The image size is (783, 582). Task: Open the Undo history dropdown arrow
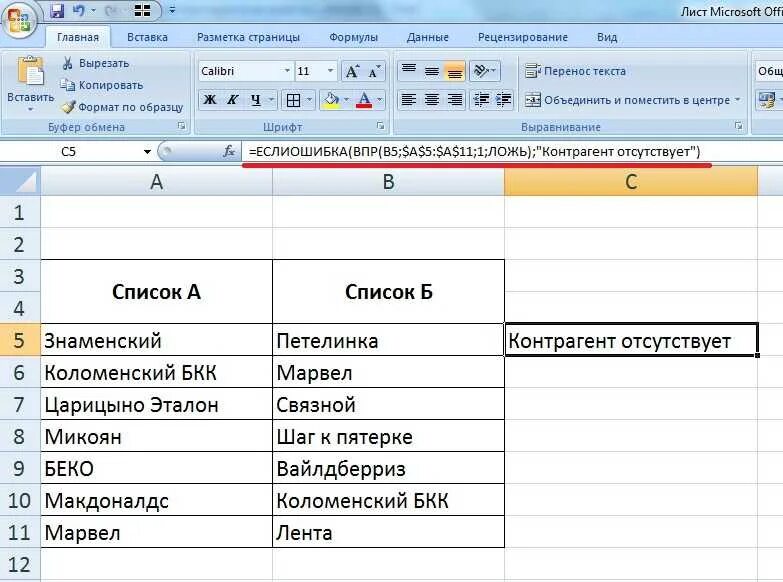(93, 10)
